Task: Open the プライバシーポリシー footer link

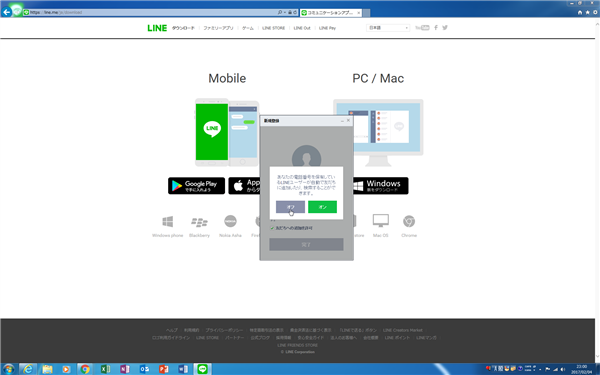Action: (x=224, y=330)
